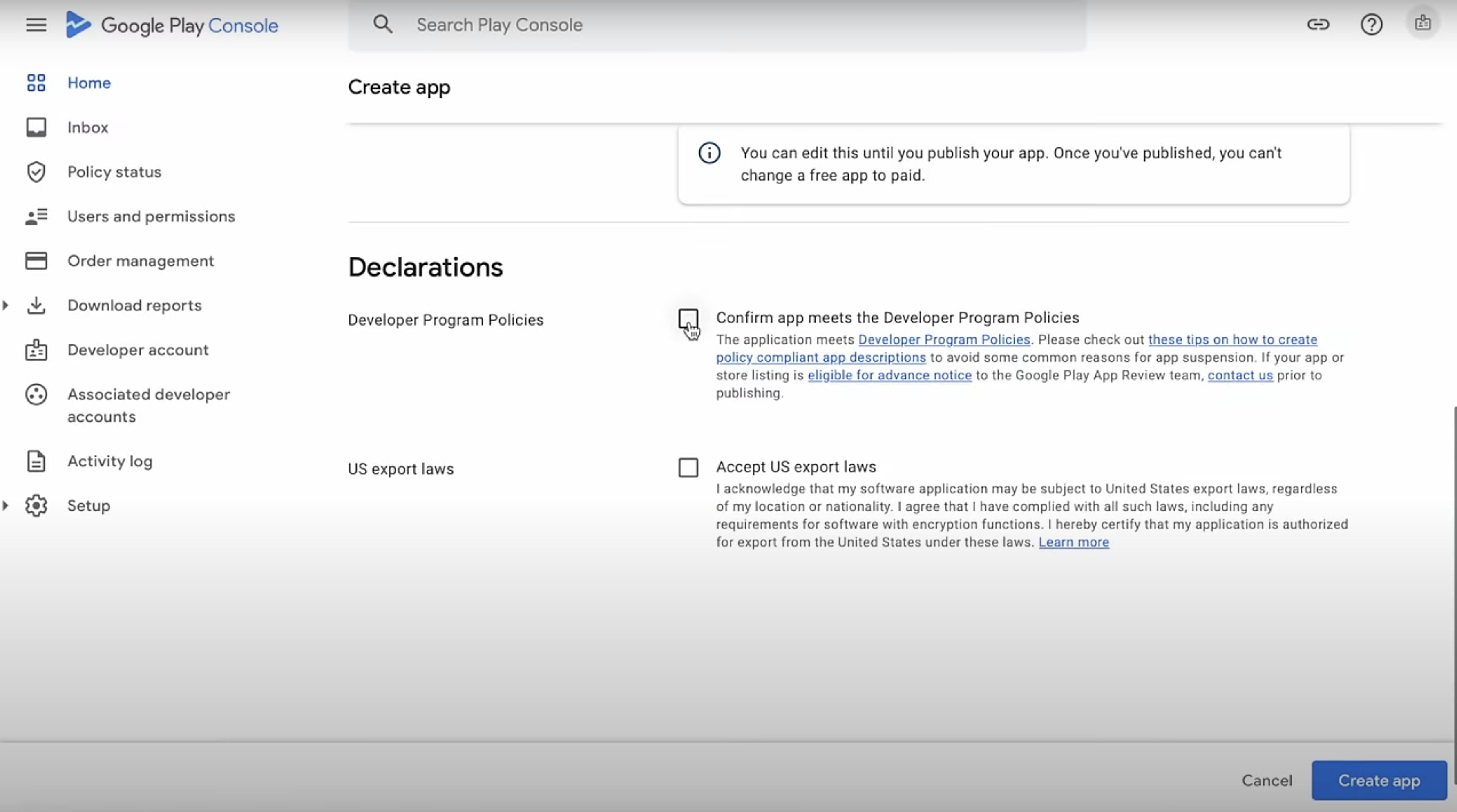Click the Inbox tray icon

tap(36, 127)
